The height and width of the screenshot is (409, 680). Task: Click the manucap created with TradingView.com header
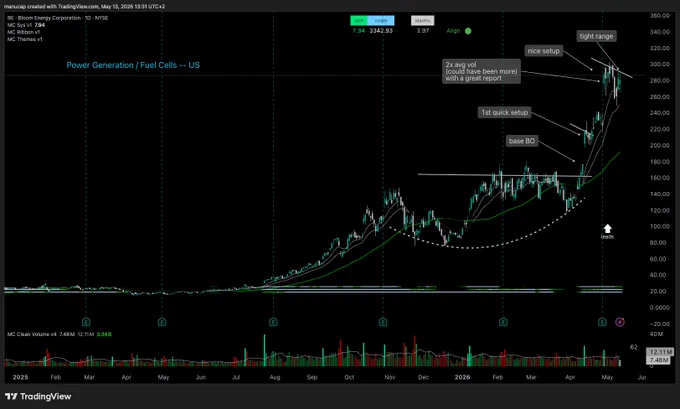click(84, 7)
